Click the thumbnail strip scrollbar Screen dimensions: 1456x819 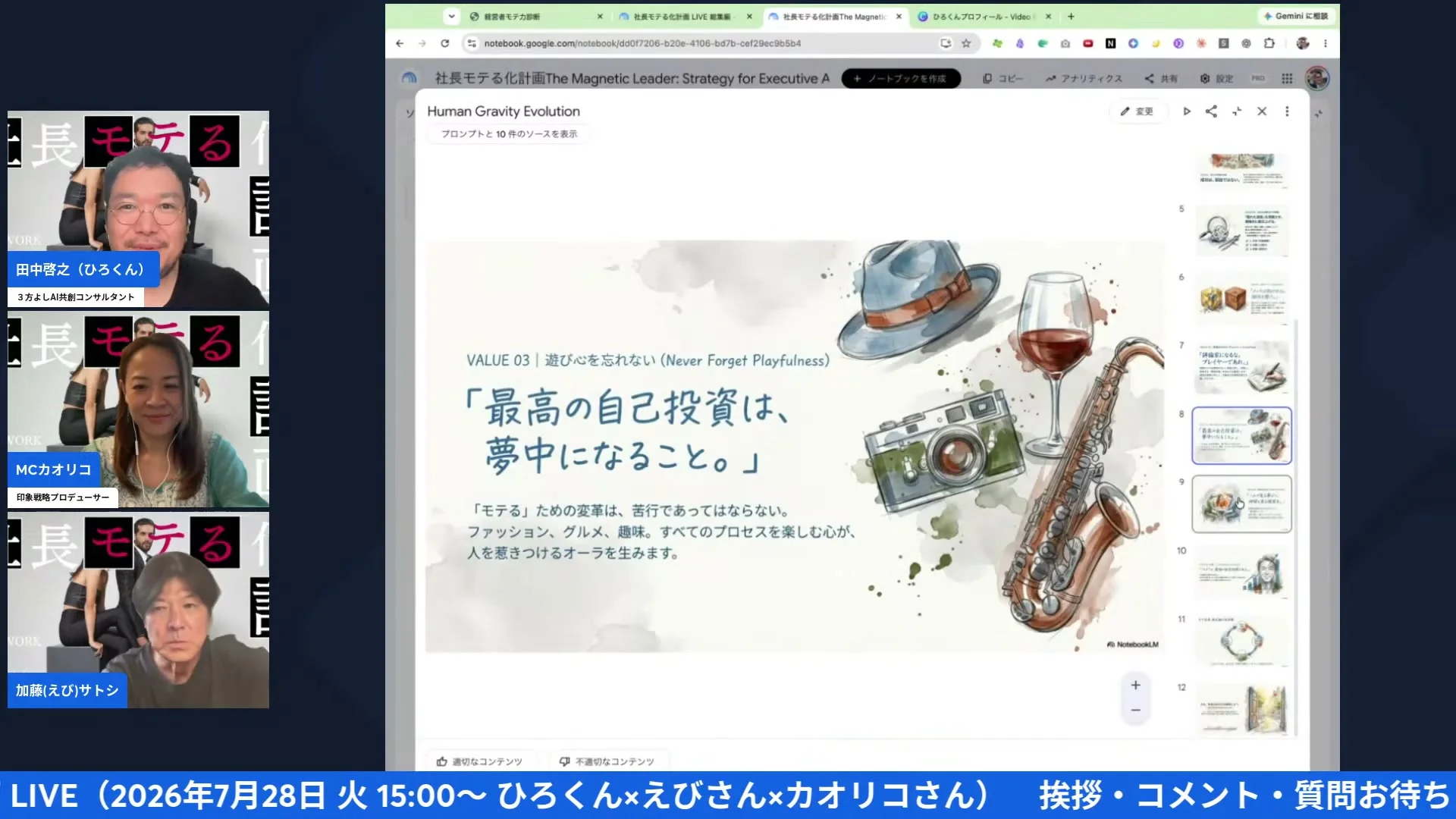(1296, 527)
